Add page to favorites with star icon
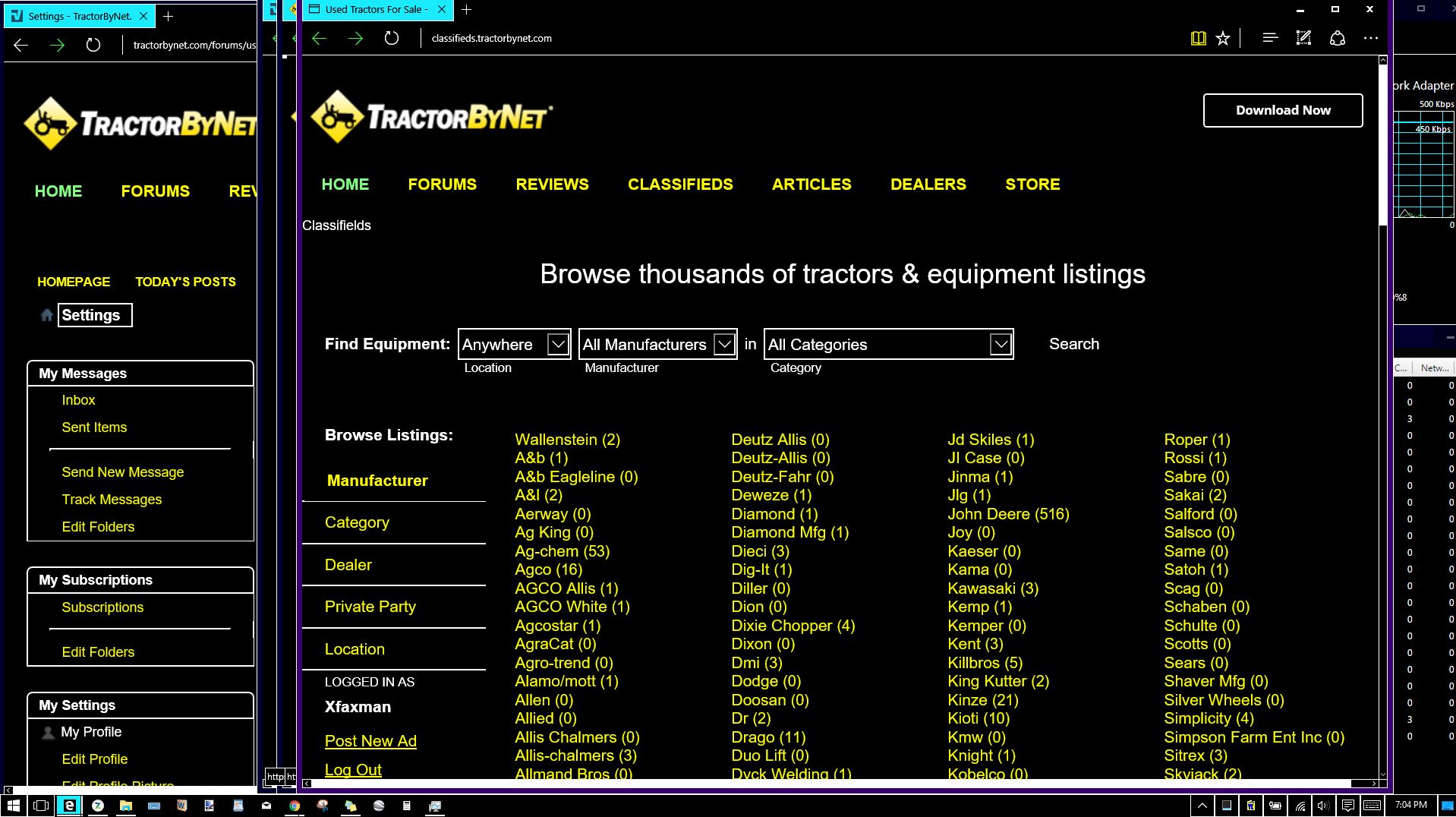Viewport: 1456px width, 817px height. (1222, 39)
